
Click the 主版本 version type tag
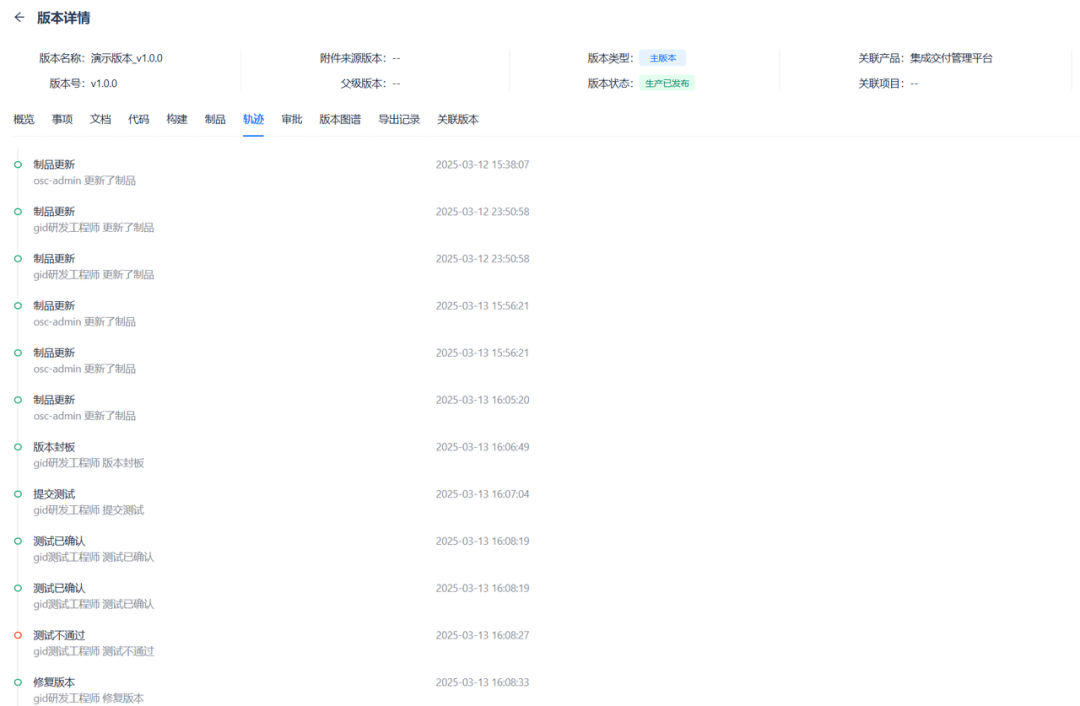point(662,58)
